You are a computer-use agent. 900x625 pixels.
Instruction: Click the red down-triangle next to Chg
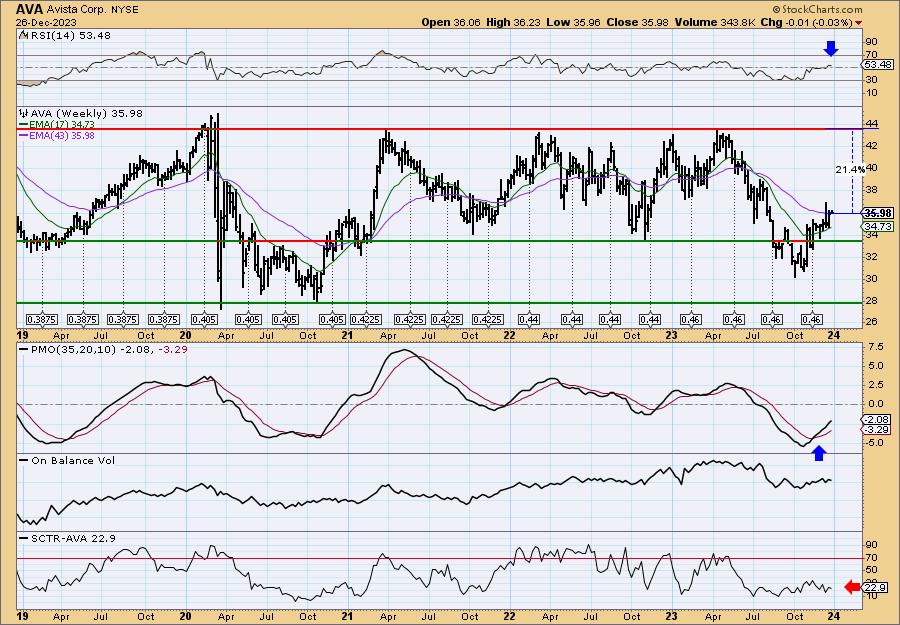tap(858, 22)
